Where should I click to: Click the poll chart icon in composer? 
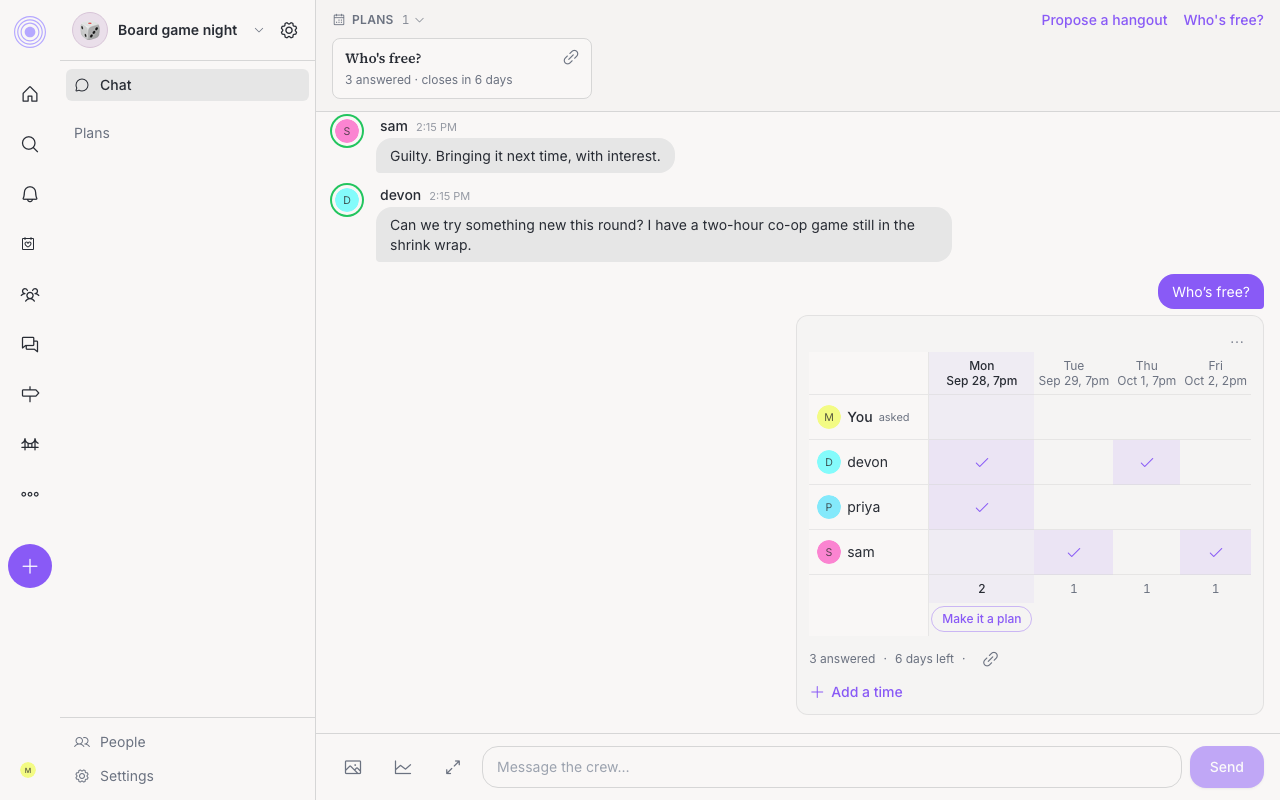(x=403, y=767)
